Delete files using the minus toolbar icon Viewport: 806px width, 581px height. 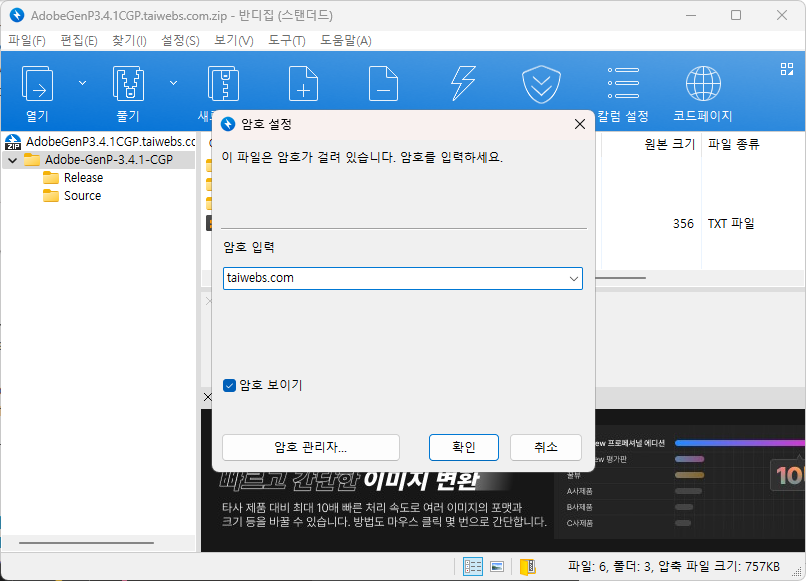pos(383,83)
